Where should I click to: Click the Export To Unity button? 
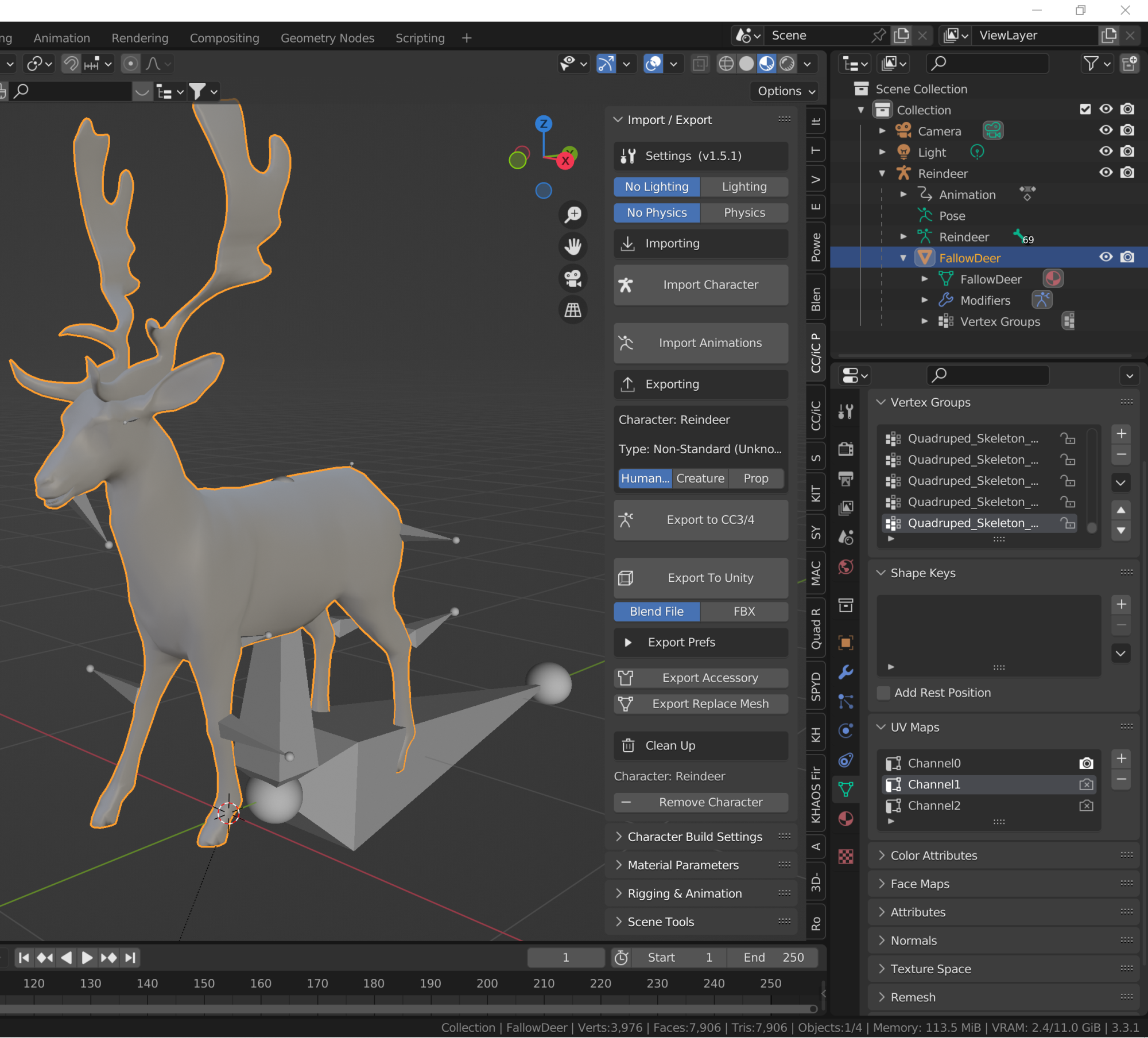tap(701, 578)
